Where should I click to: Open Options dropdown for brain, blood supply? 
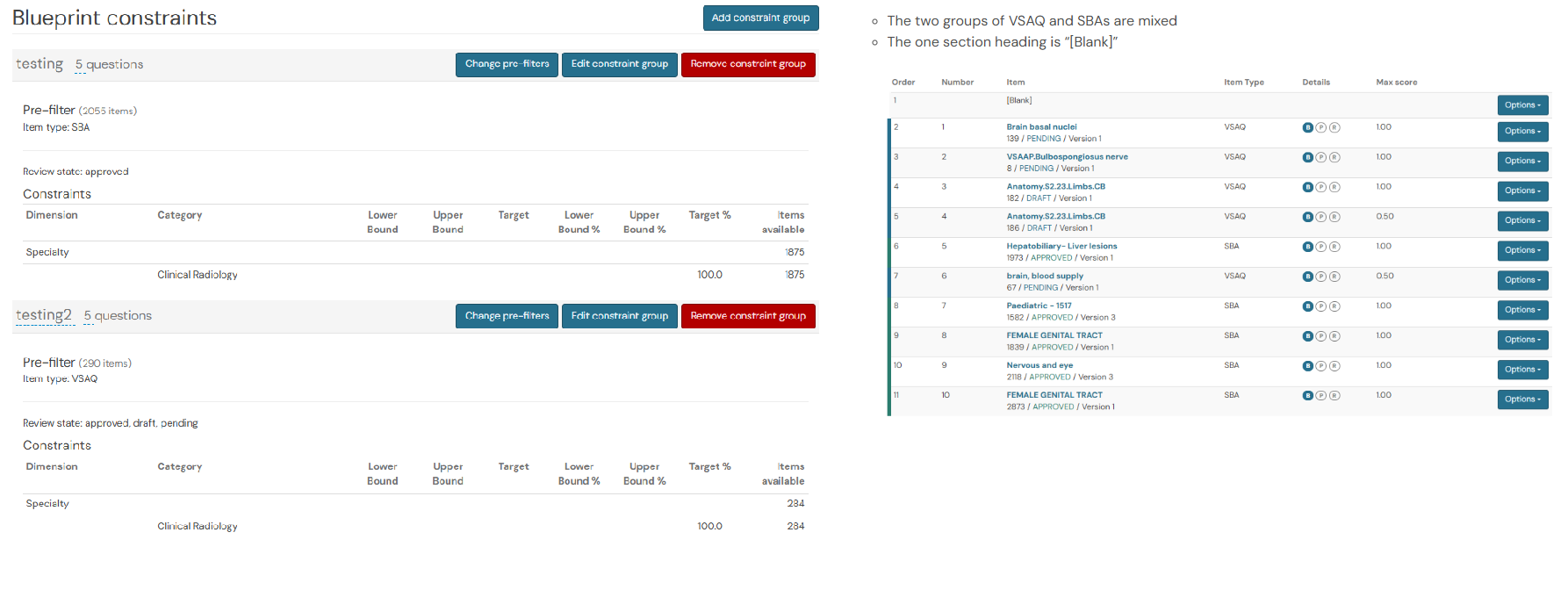[1522, 281]
